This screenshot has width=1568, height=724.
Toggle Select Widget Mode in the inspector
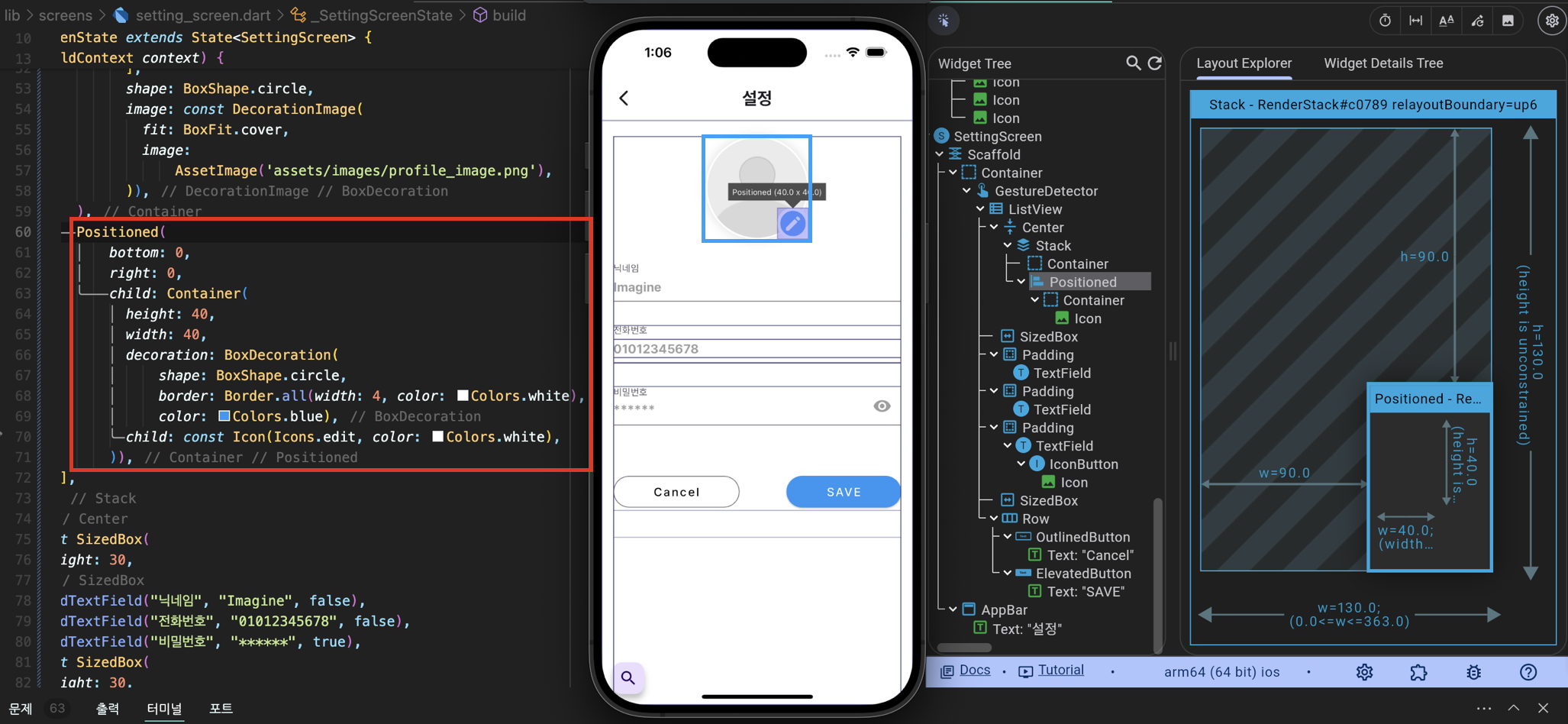point(944,21)
